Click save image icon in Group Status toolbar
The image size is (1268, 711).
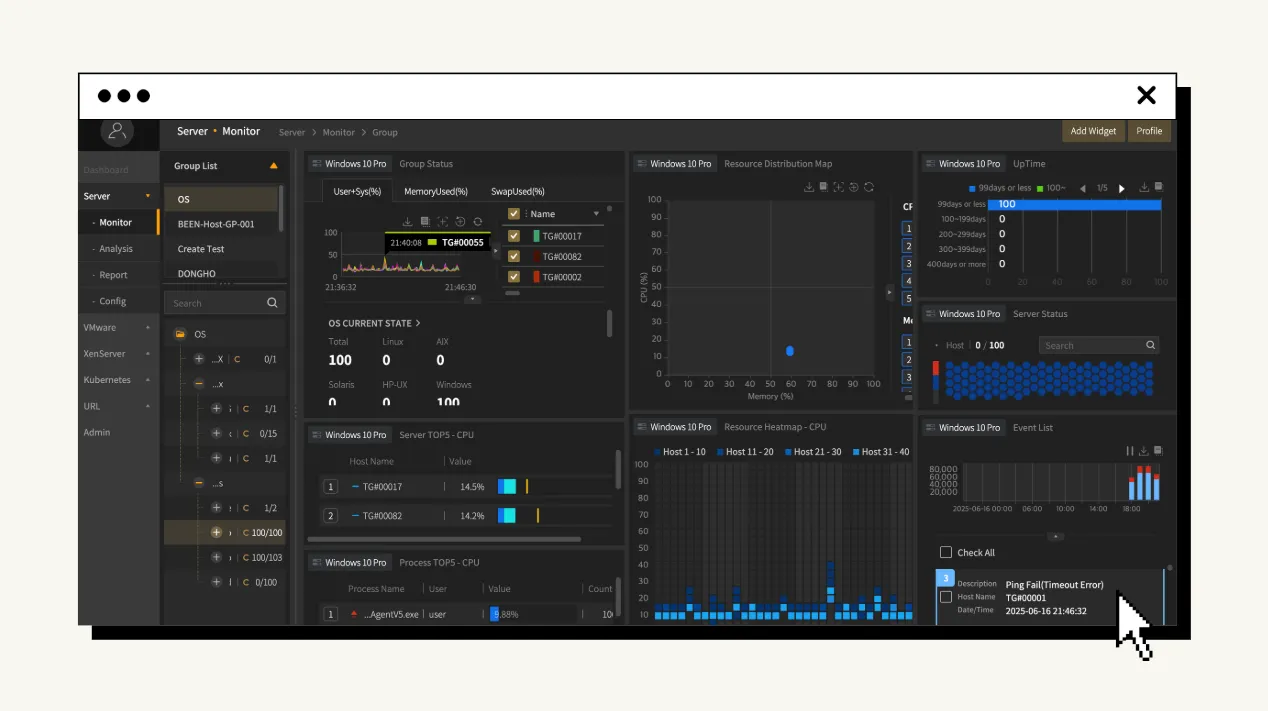[x=425, y=222]
